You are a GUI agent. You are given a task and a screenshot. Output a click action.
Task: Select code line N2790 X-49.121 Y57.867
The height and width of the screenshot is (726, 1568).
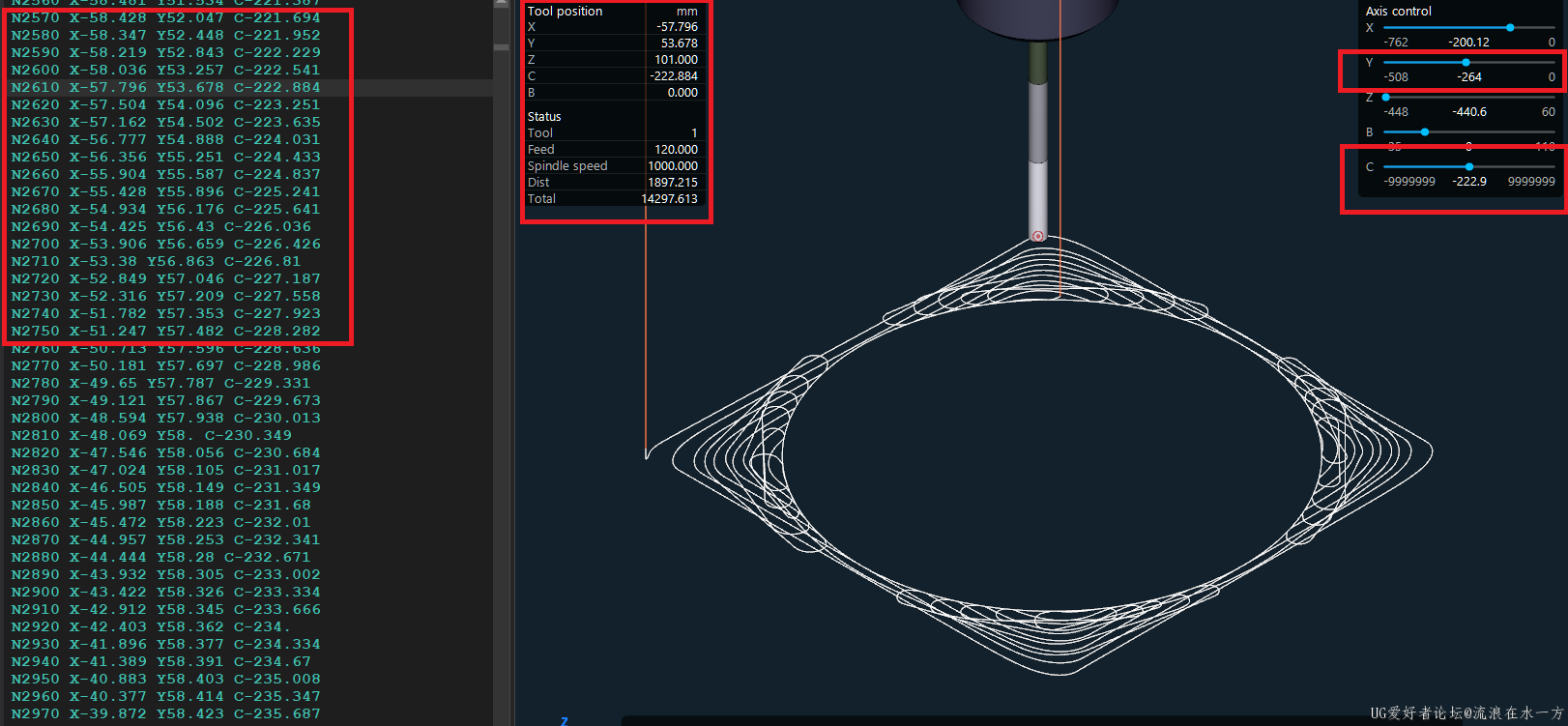[165, 400]
